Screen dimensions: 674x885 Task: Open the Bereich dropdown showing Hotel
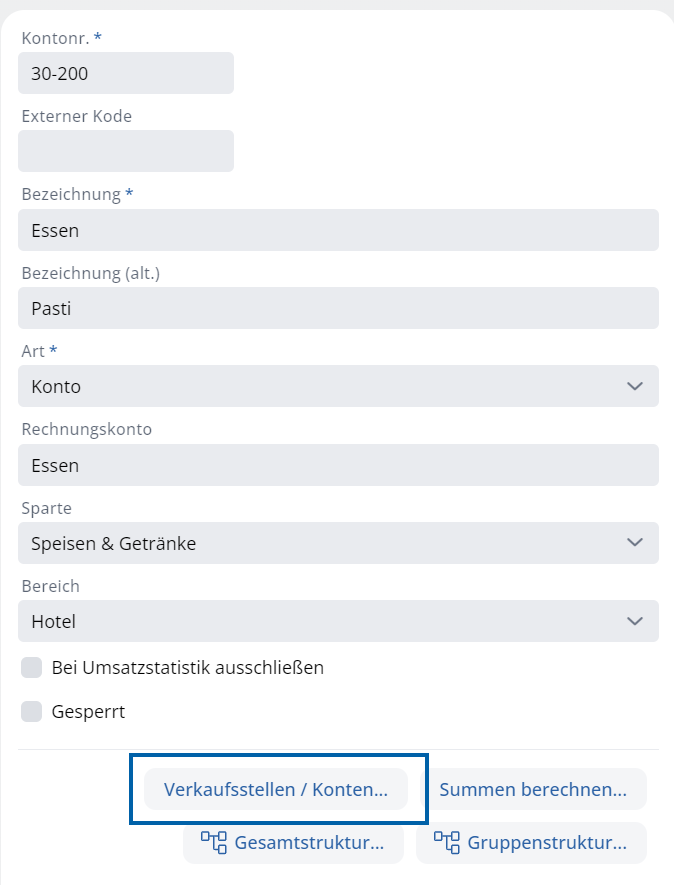(338, 621)
